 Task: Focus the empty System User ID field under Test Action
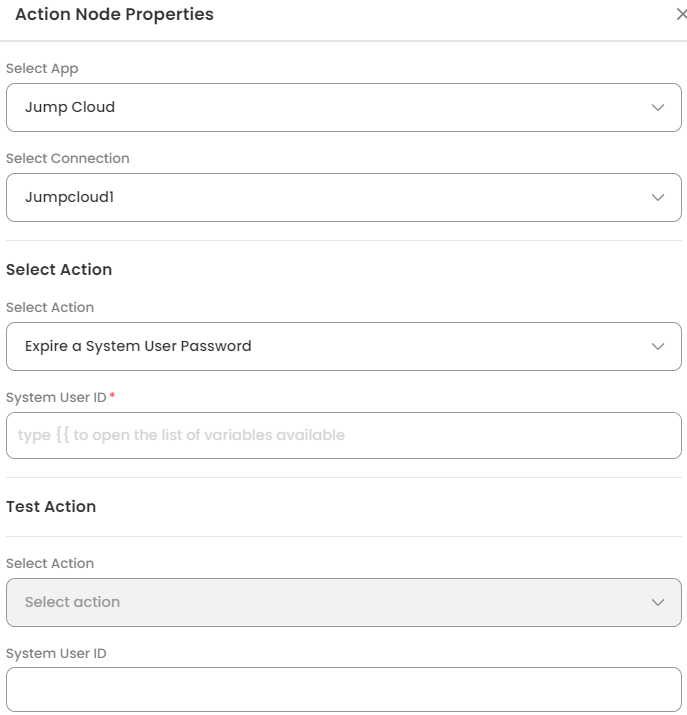343,690
